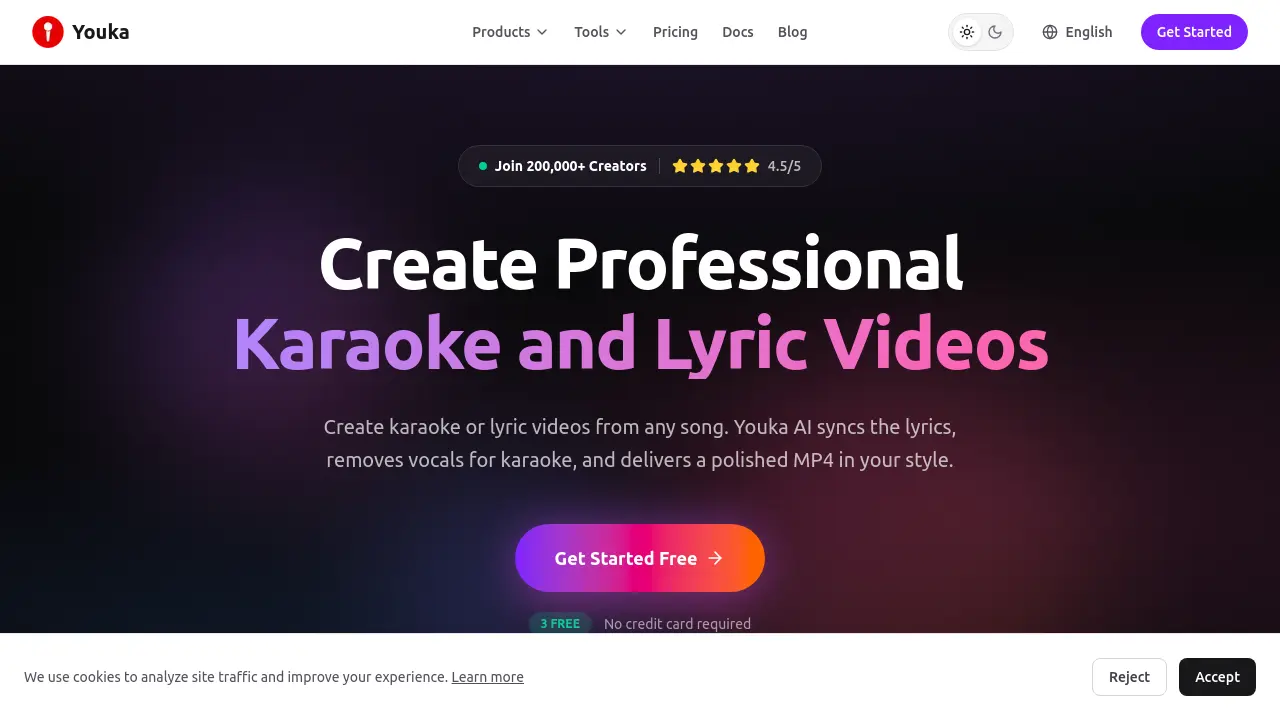
Task: Click the fifth yellow star rating icon
Action: pos(752,166)
